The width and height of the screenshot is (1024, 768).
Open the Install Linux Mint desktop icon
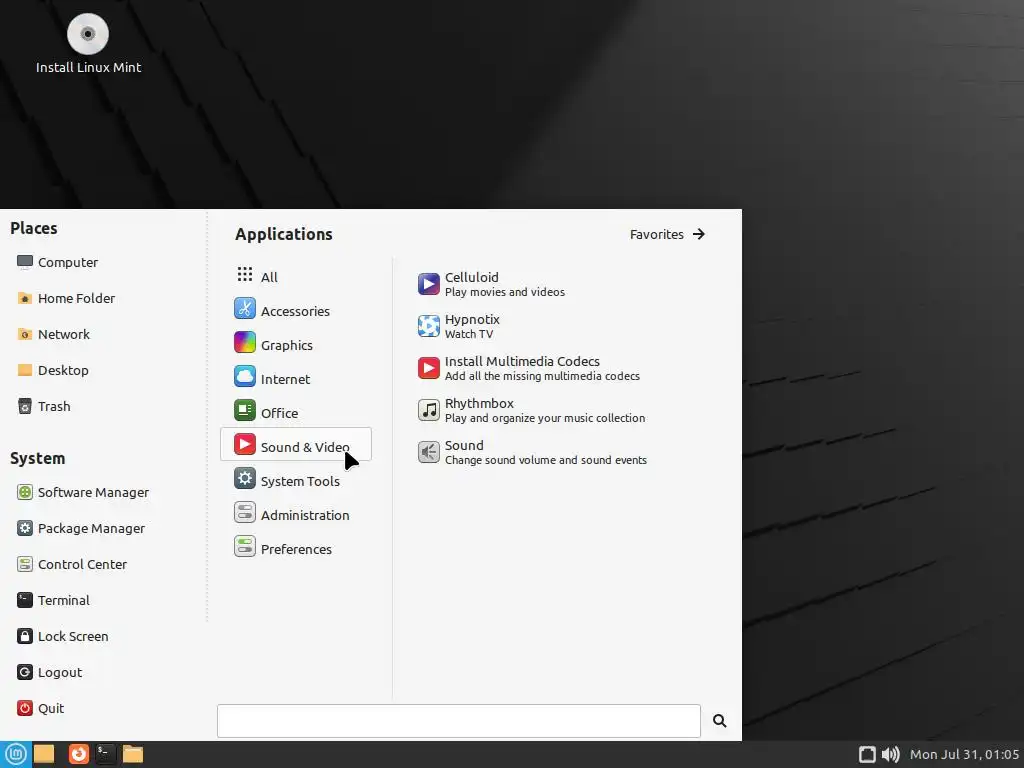click(88, 44)
